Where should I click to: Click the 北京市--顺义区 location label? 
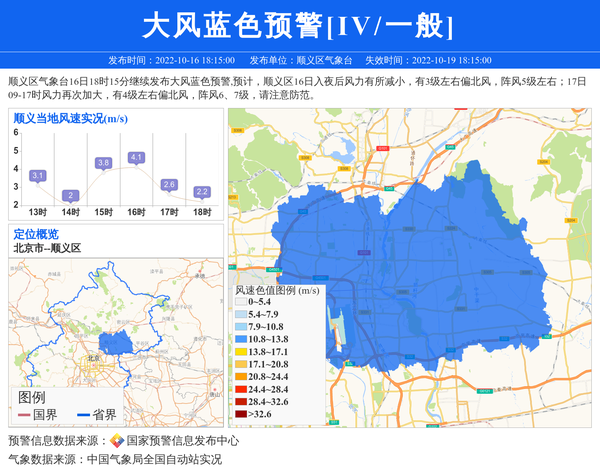[x=46, y=248]
